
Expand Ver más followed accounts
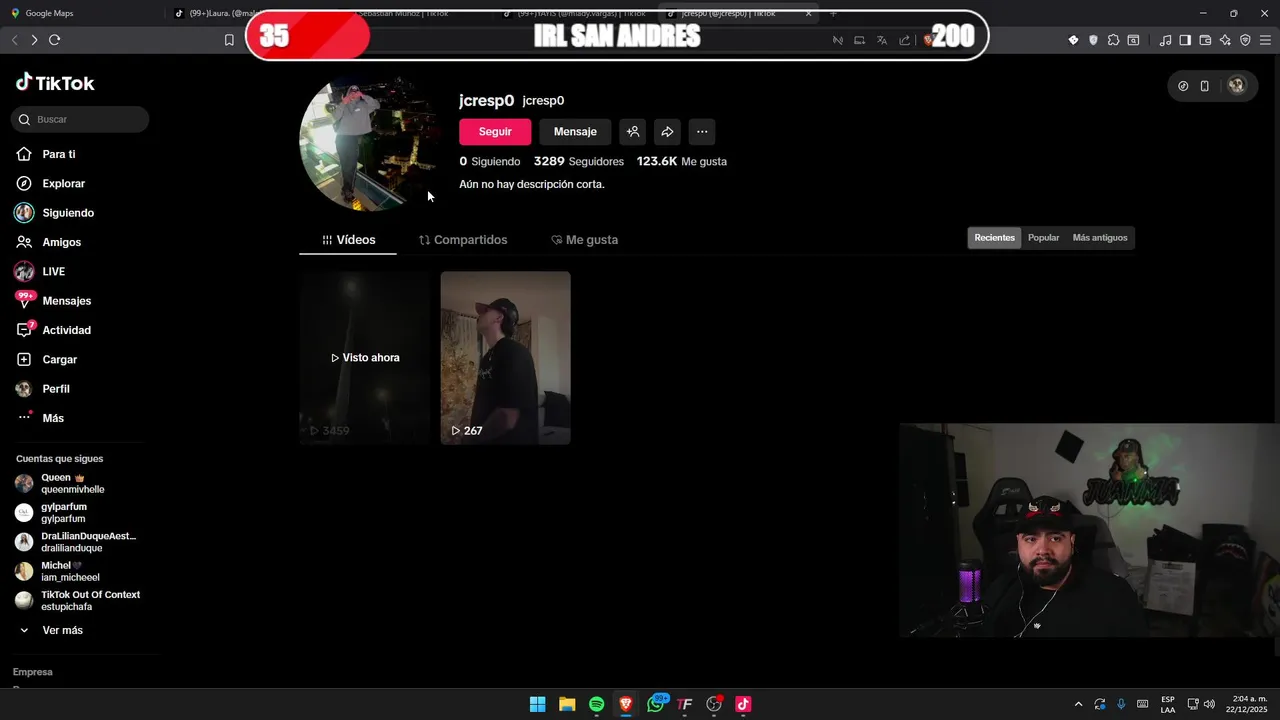pos(52,631)
